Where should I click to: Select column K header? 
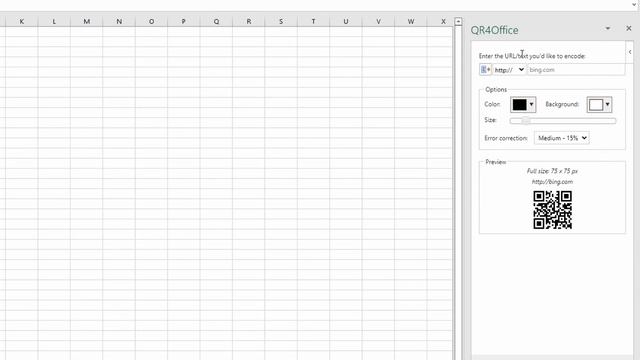(22, 21)
